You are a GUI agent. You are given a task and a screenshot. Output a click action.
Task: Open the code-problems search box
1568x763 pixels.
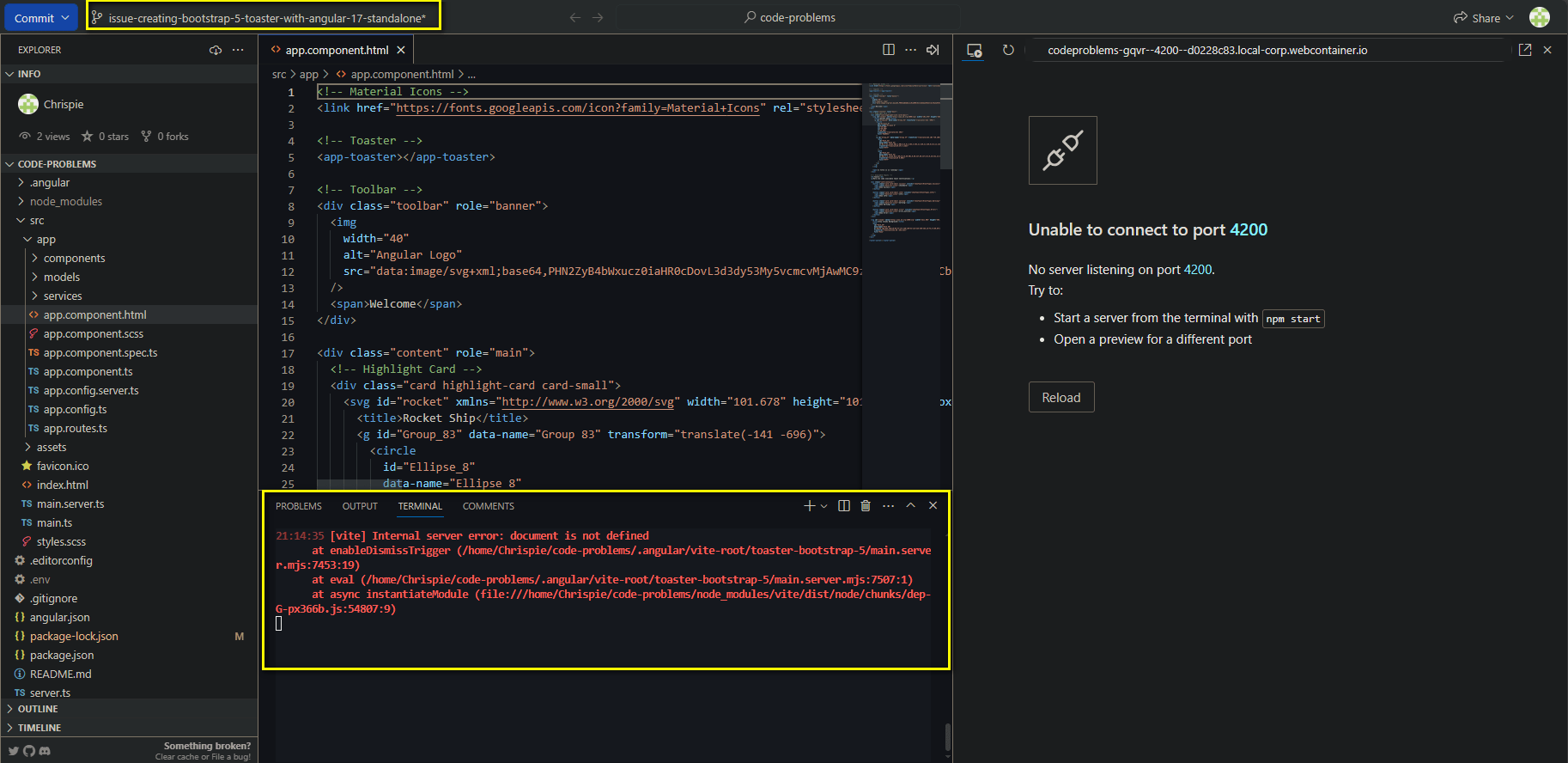click(x=790, y=17)
